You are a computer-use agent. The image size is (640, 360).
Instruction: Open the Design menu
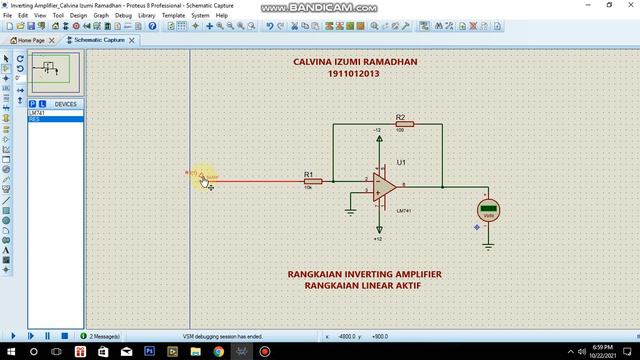tap(78, 16)
